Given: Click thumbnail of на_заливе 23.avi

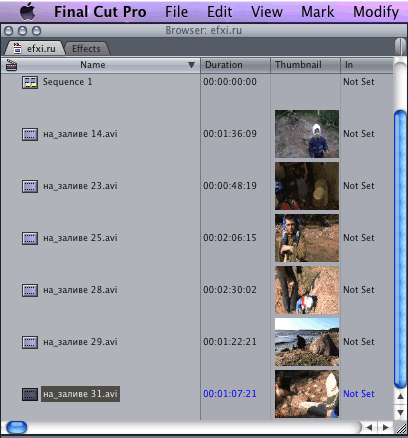Looking at the screenshot, I should pyautogui.click(x=307, y=186).
